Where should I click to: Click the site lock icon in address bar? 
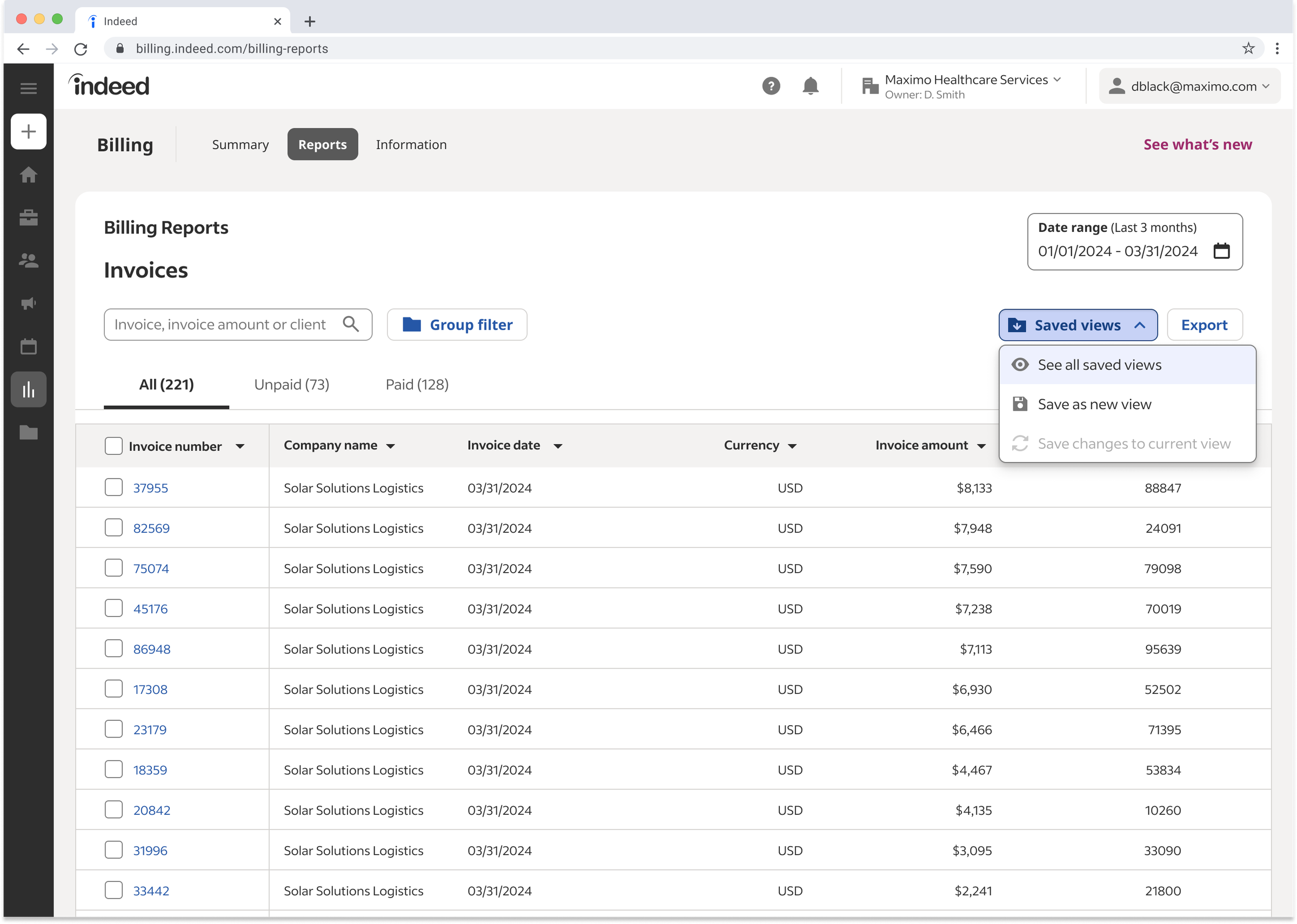pos(119,49)
